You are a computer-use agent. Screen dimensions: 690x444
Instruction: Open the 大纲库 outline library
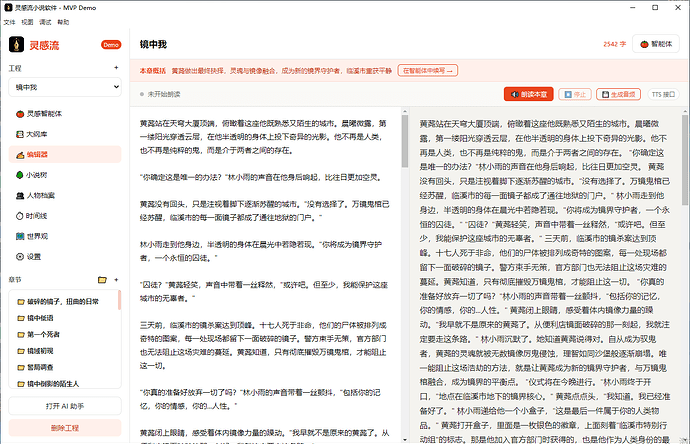[x=65, y=134]
